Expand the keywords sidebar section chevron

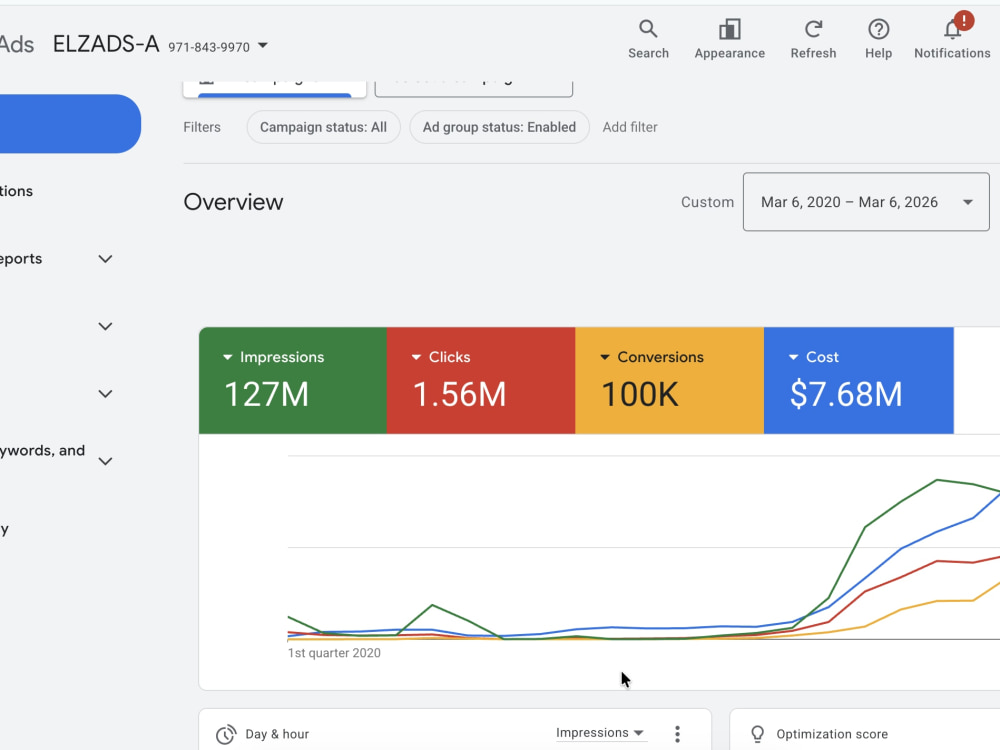tap(105, 460)
